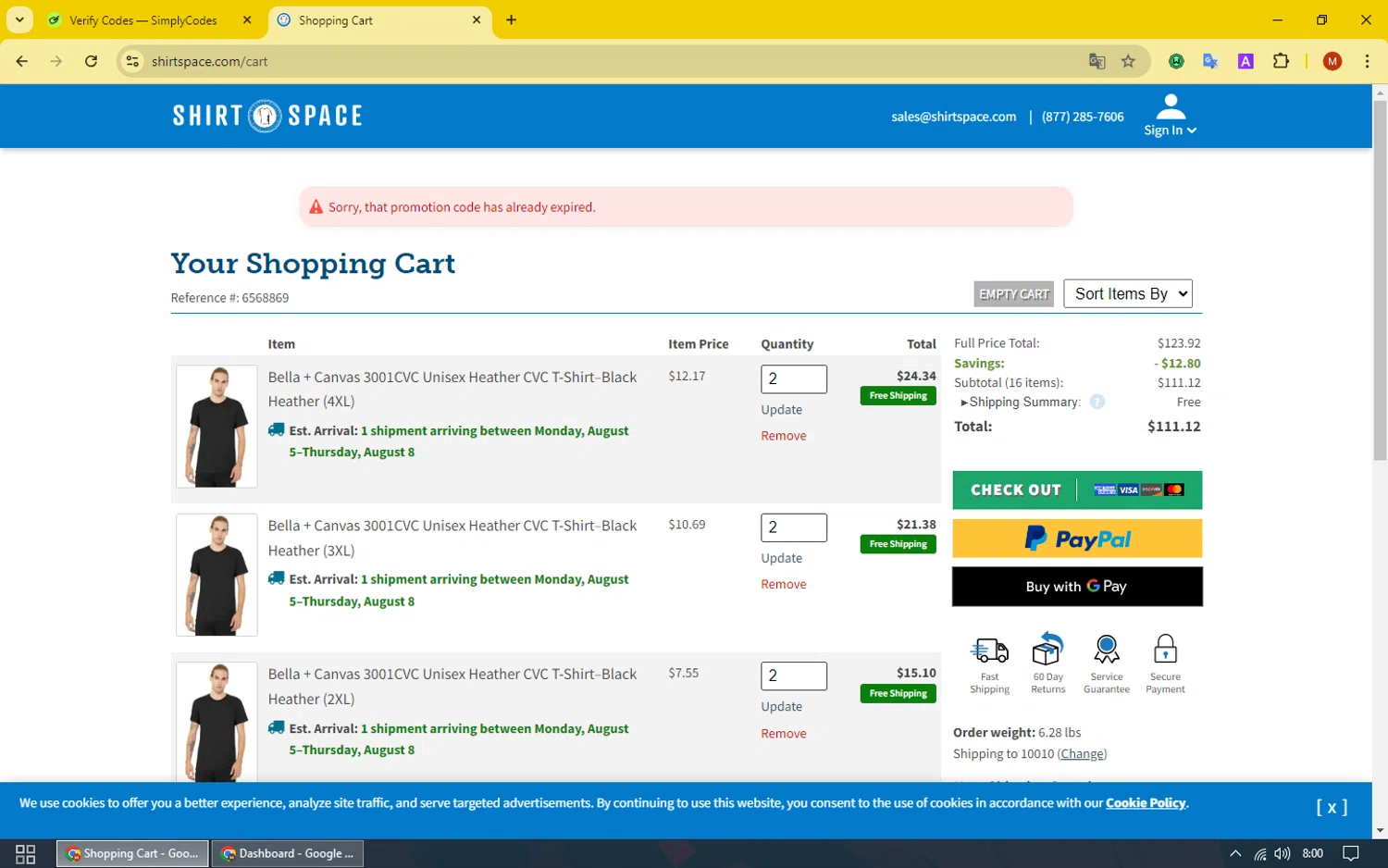Remove the 4XL shirt from cart
Image resolution: width=1388 pixels, height=868 pixels.
click(x=784, y=436)
